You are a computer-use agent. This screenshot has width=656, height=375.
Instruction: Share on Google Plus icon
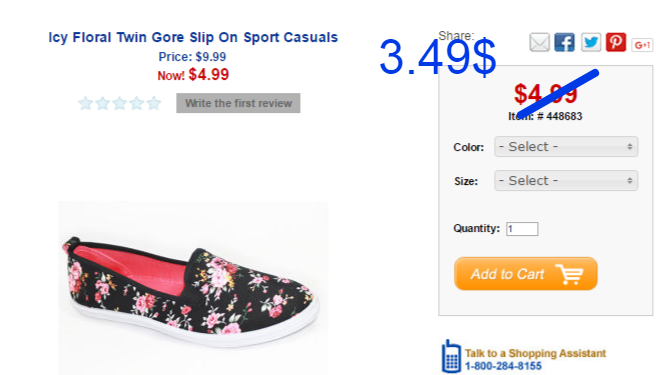643,44
